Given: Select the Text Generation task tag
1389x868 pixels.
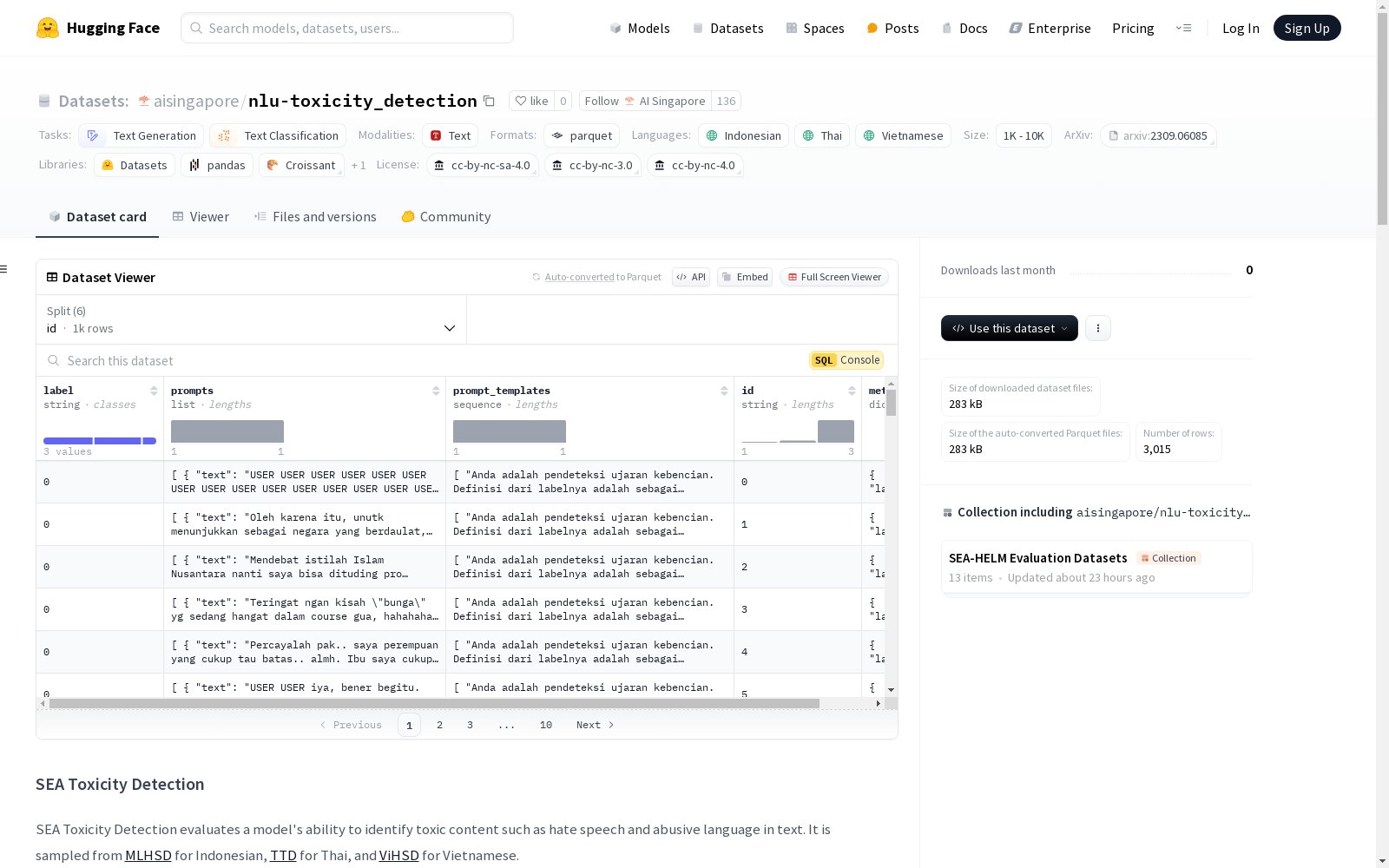Looking at the screenshot, I should (x=141, y=135).
